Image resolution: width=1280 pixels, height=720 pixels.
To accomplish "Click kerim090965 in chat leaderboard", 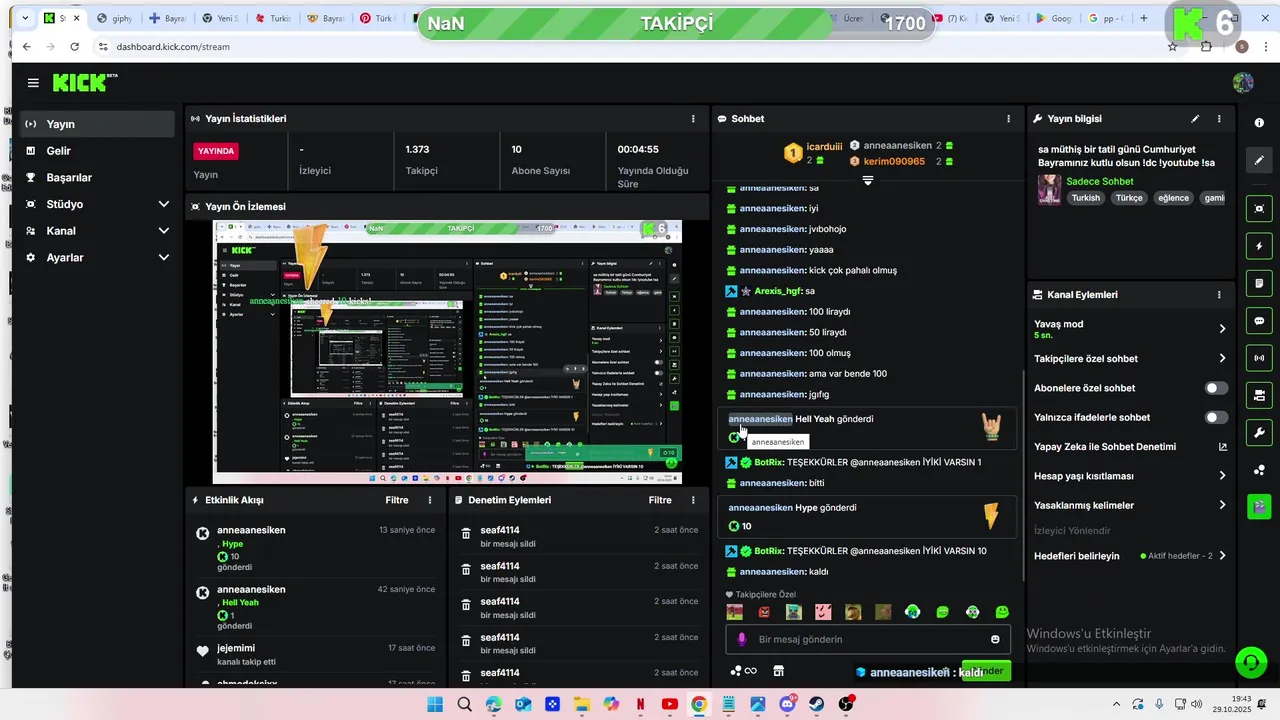I will click(894, 161).
